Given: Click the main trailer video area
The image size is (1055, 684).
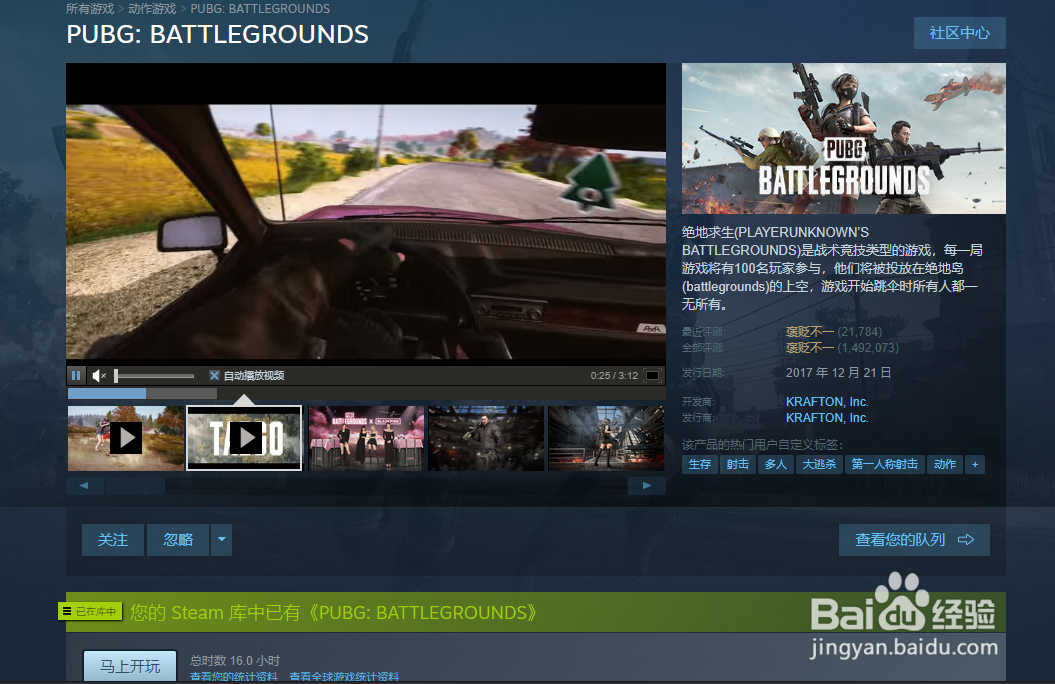Looking at the screenshot, I should pyautogui.click(x=366, y=214).
